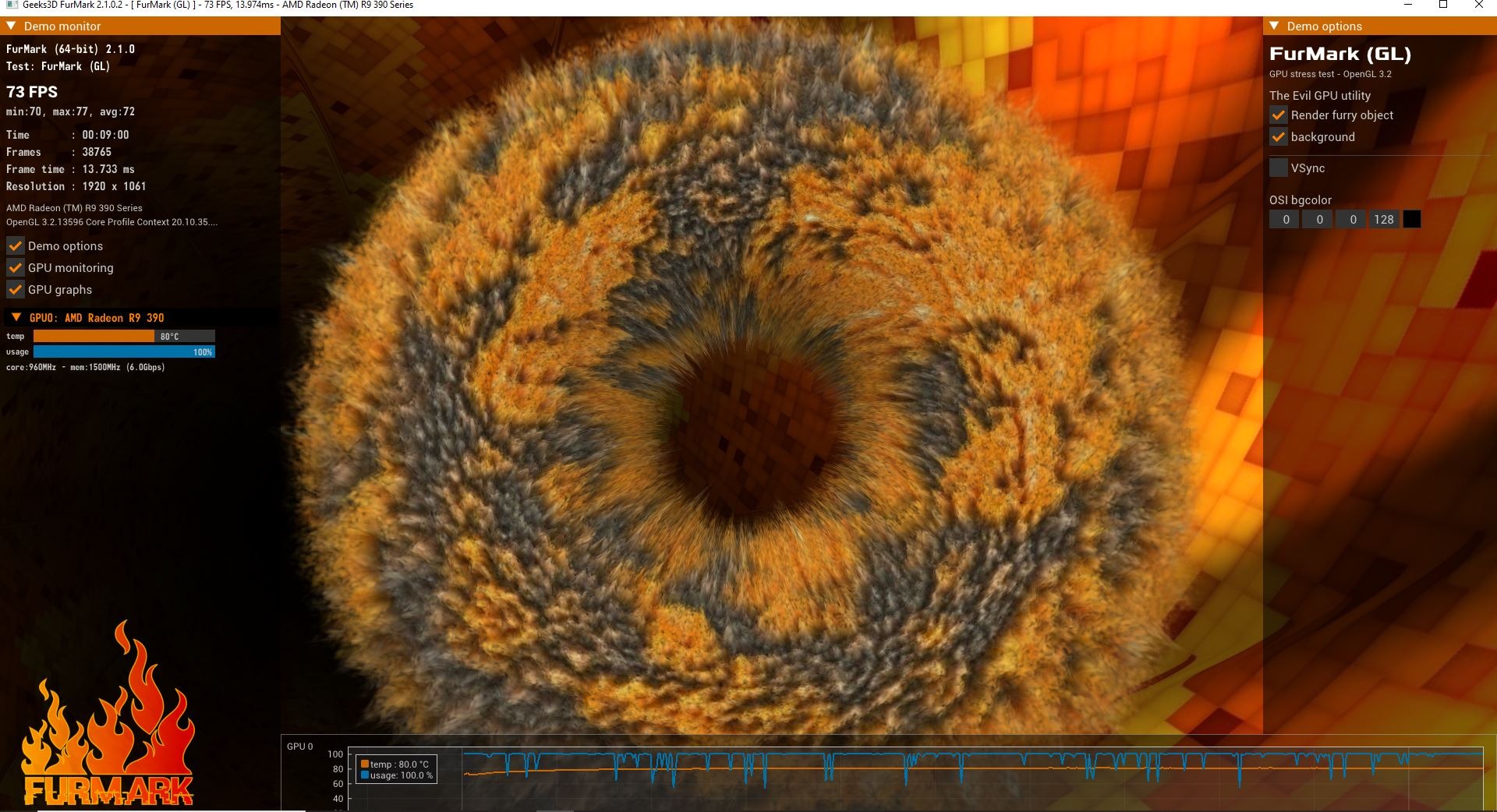
Task: Click the GPU 0 graph label
Action: coord(299,747)
